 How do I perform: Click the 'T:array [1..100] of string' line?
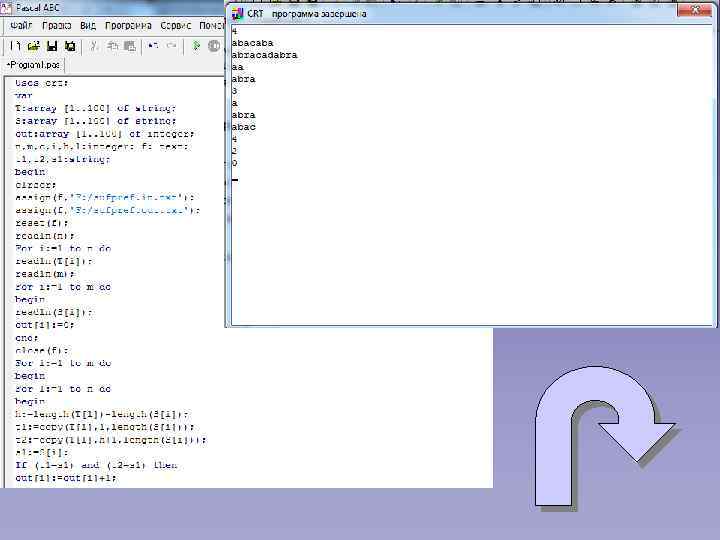[96, 108]
